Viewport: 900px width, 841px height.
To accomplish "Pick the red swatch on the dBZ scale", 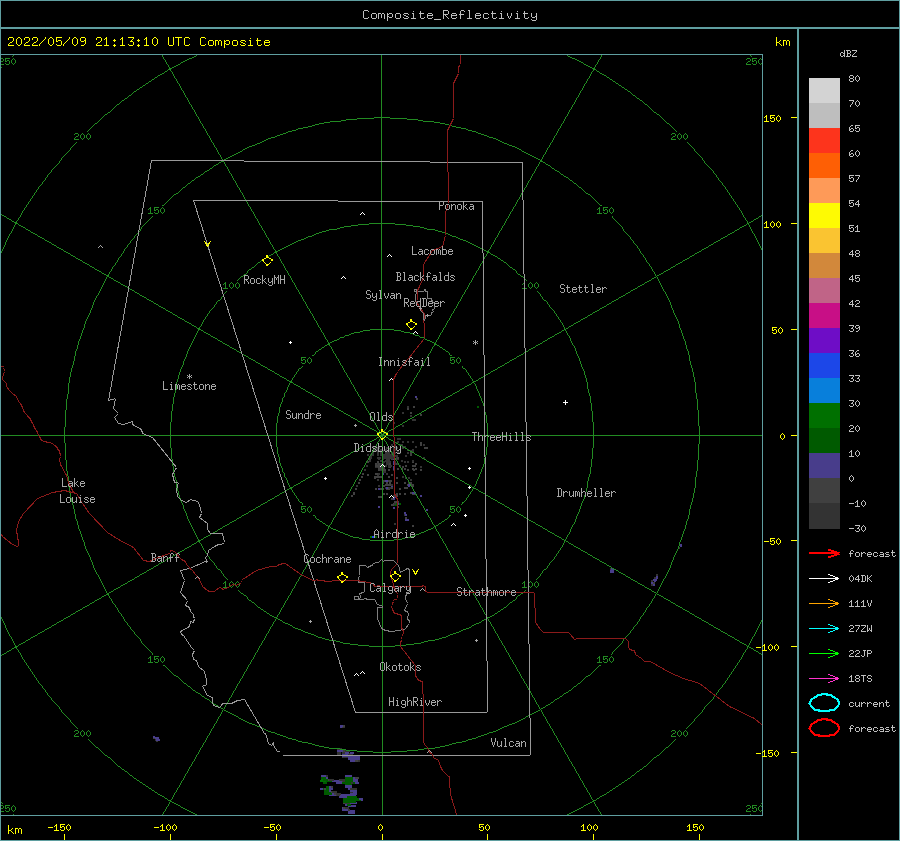I will click(824, 141).
